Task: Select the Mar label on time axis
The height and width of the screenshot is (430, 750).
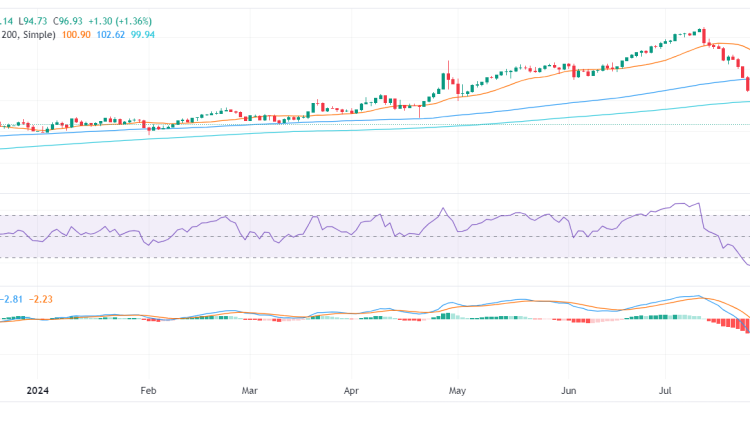Action: 251,393
